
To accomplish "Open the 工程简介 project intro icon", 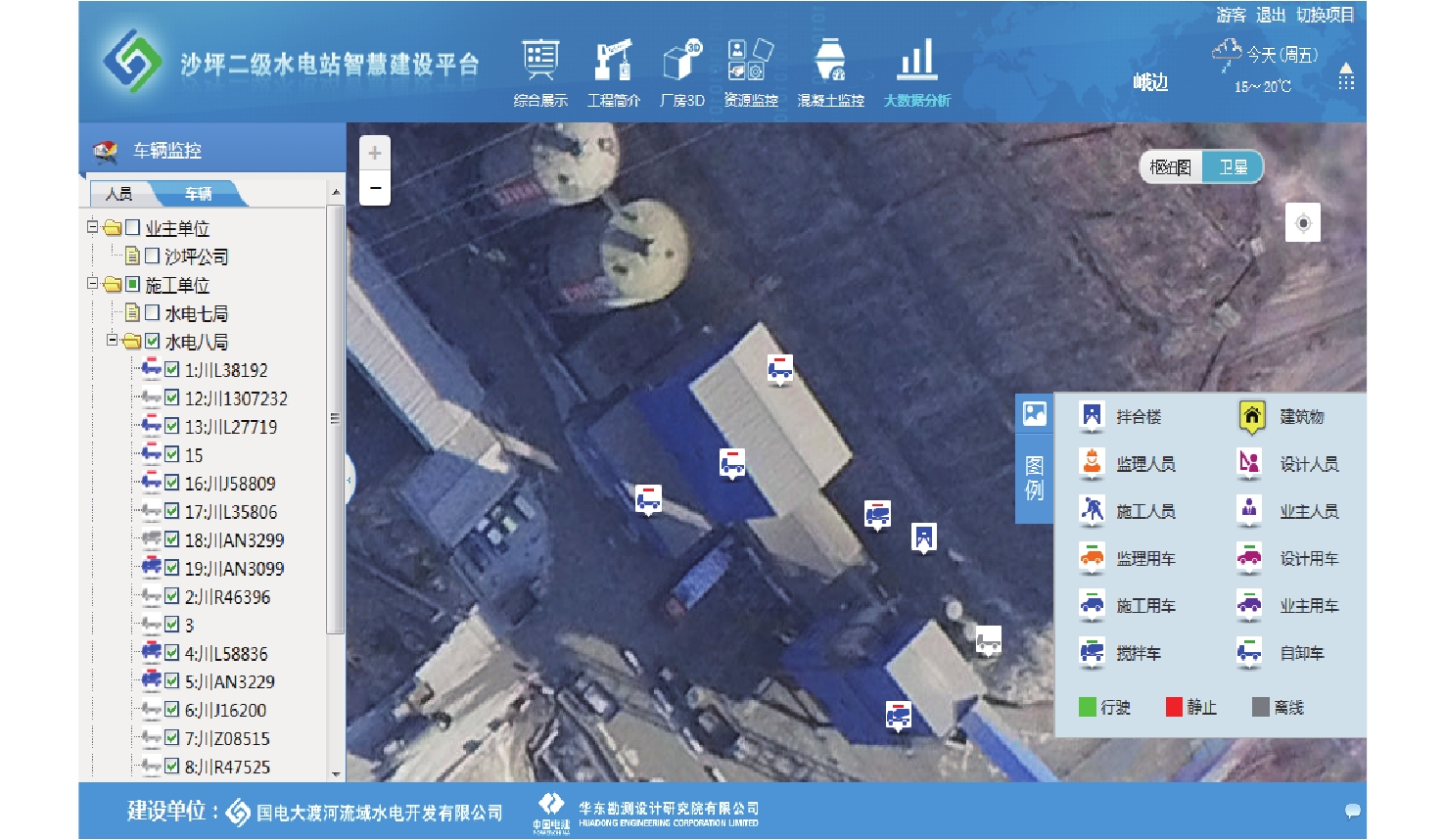I will [x=614, y=61].
